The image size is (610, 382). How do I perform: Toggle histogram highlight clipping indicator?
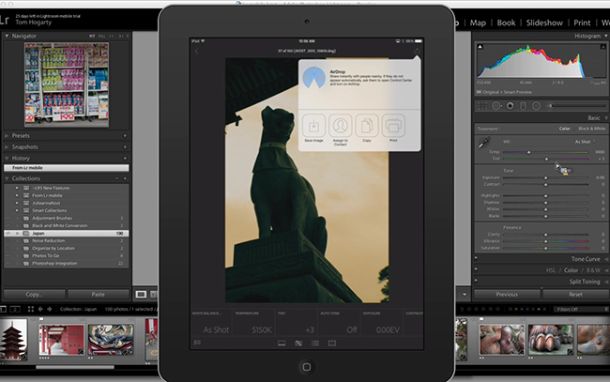tap(603, 47)
